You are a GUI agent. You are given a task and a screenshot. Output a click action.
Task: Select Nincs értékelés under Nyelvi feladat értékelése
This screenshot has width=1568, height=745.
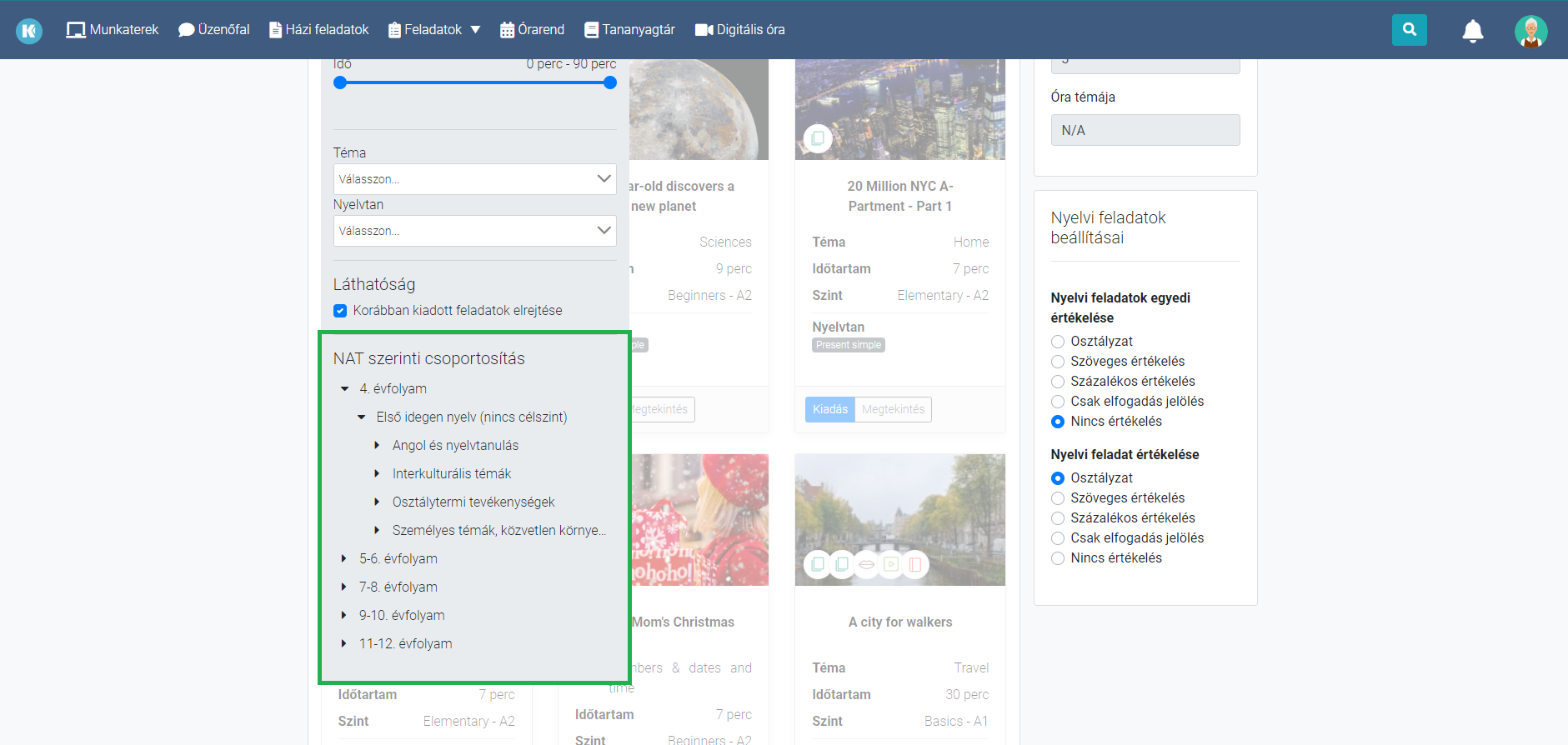1058,558
